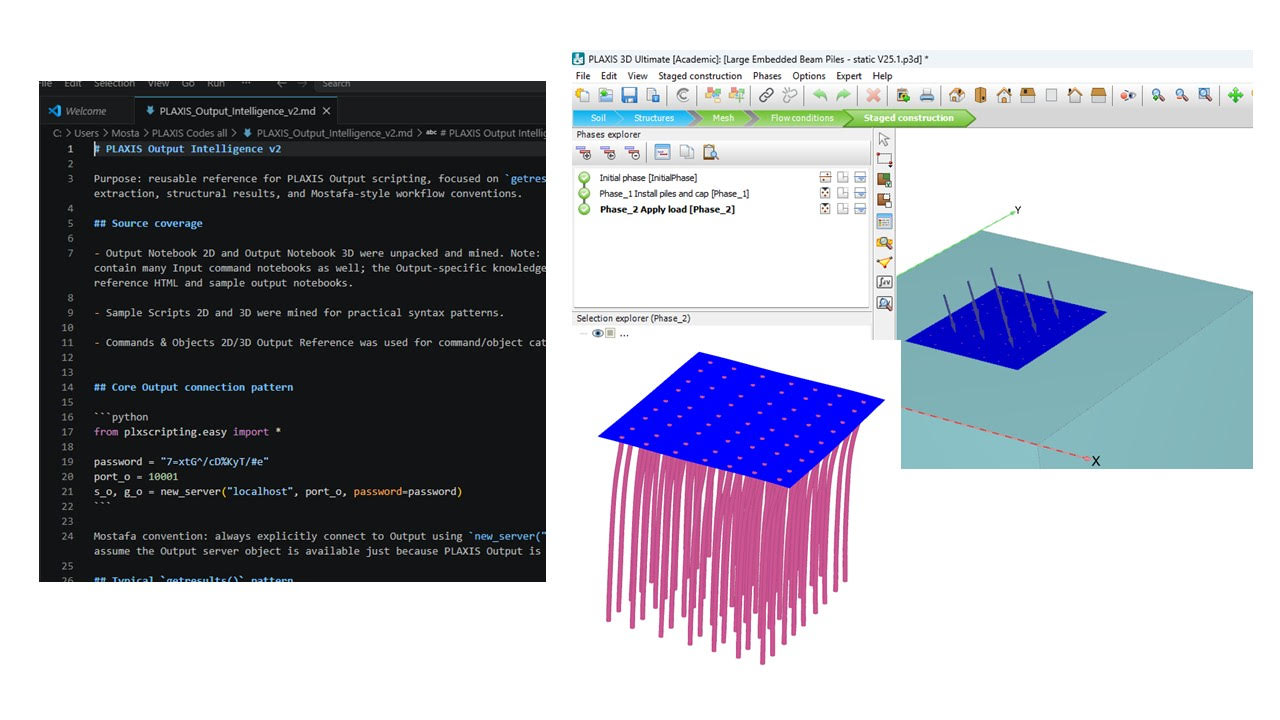Click calculation type icon for Initial phase

826,178
